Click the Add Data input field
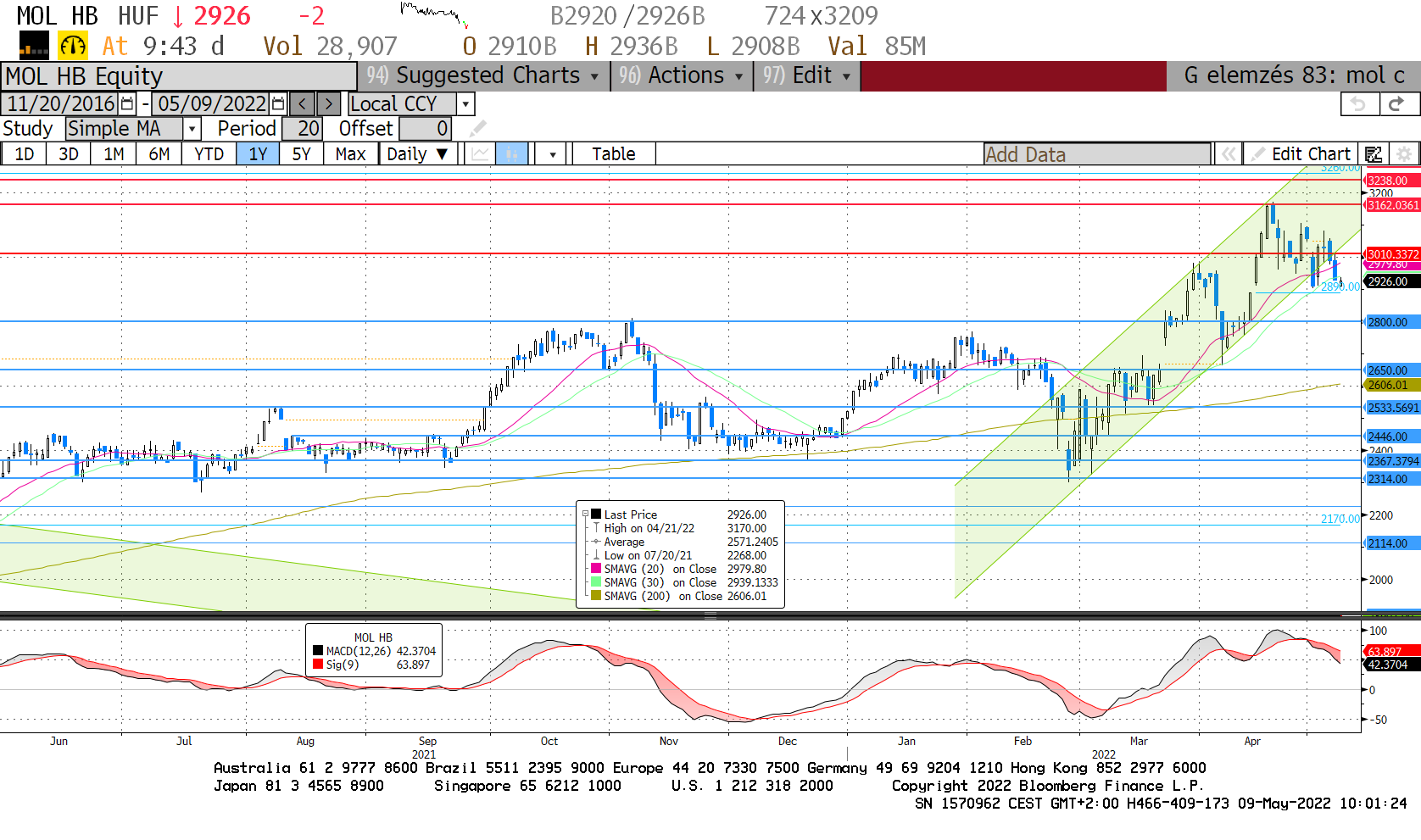 coord(1097,154)
